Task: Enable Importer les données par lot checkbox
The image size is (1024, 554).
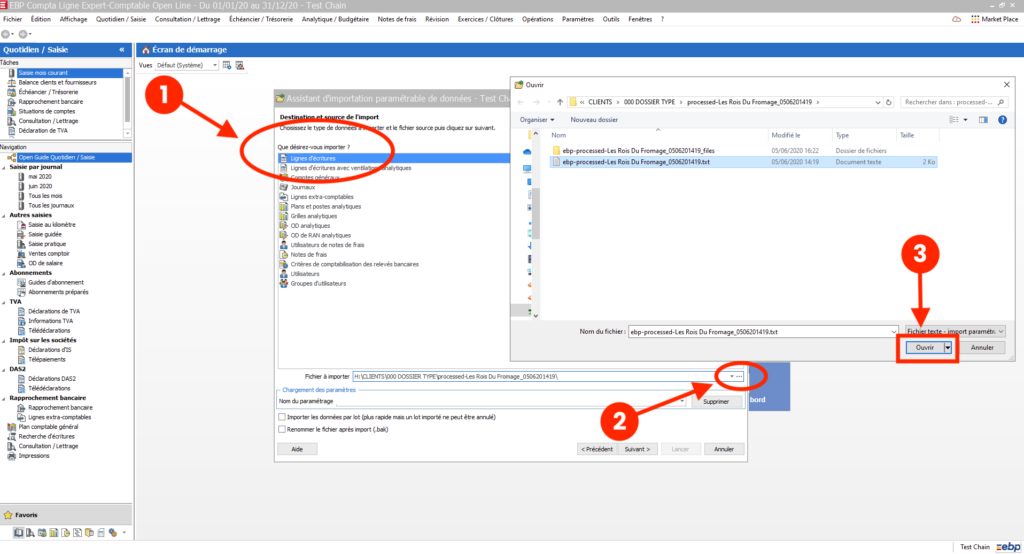Action: (281, 417)
